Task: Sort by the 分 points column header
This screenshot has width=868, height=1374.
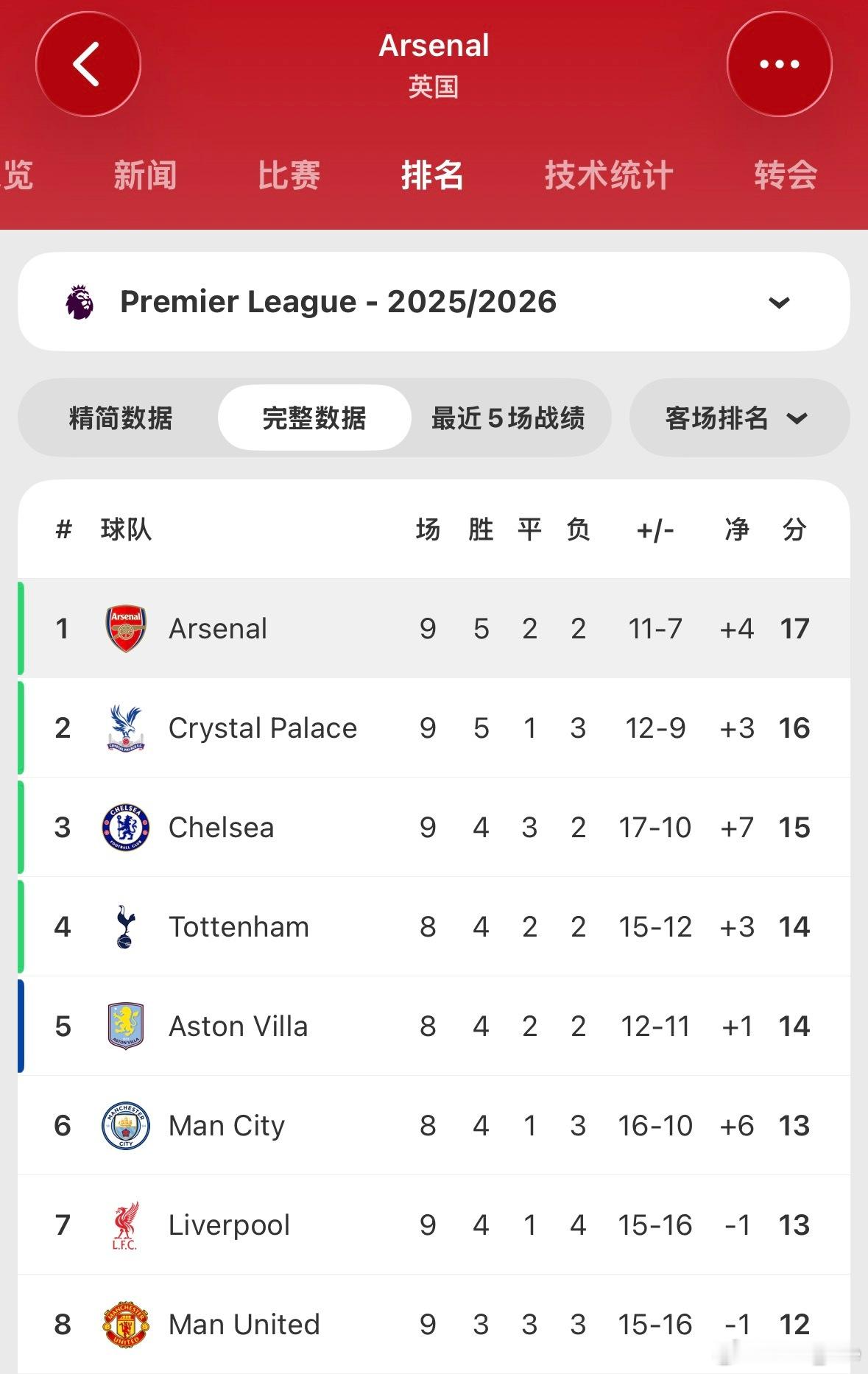Action: tap(794, 529)
